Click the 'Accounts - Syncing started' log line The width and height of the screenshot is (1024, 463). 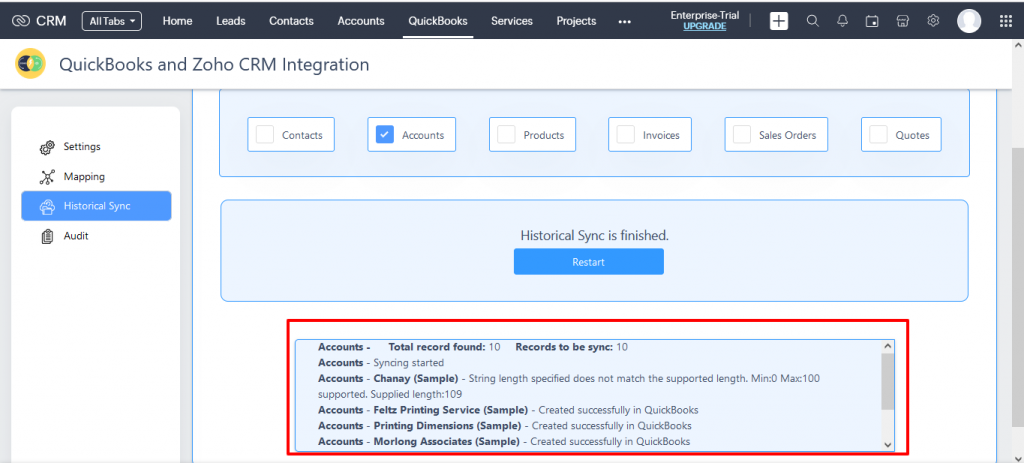coord(381,362)
